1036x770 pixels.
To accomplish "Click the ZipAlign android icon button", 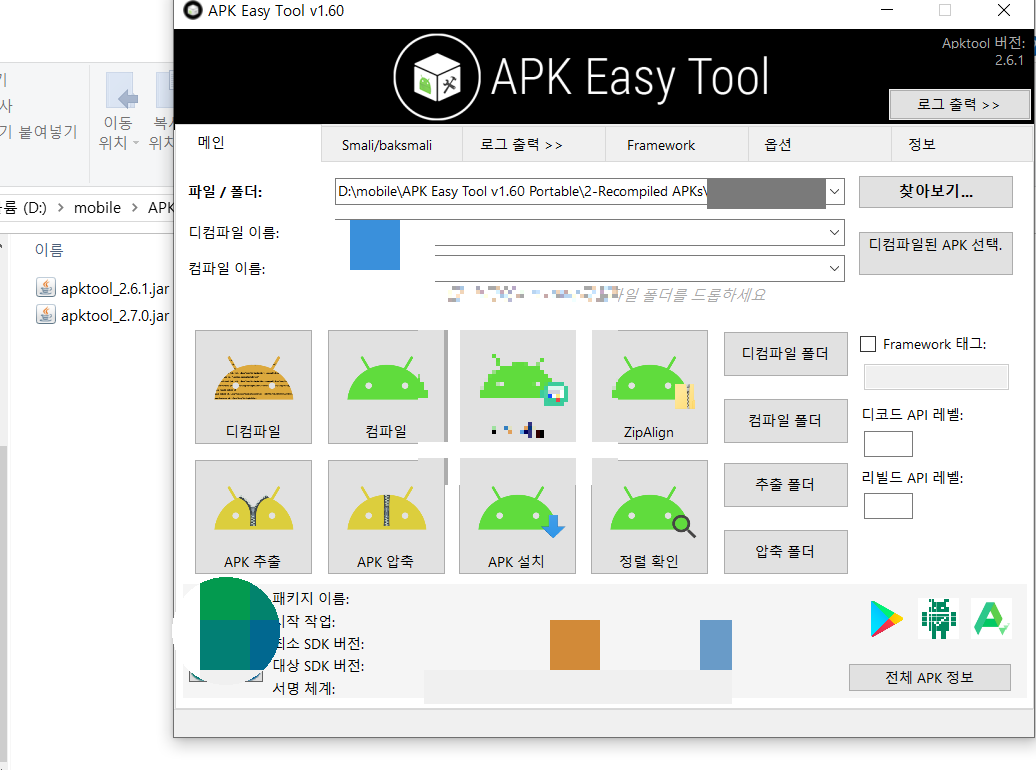I will (649, 387).
